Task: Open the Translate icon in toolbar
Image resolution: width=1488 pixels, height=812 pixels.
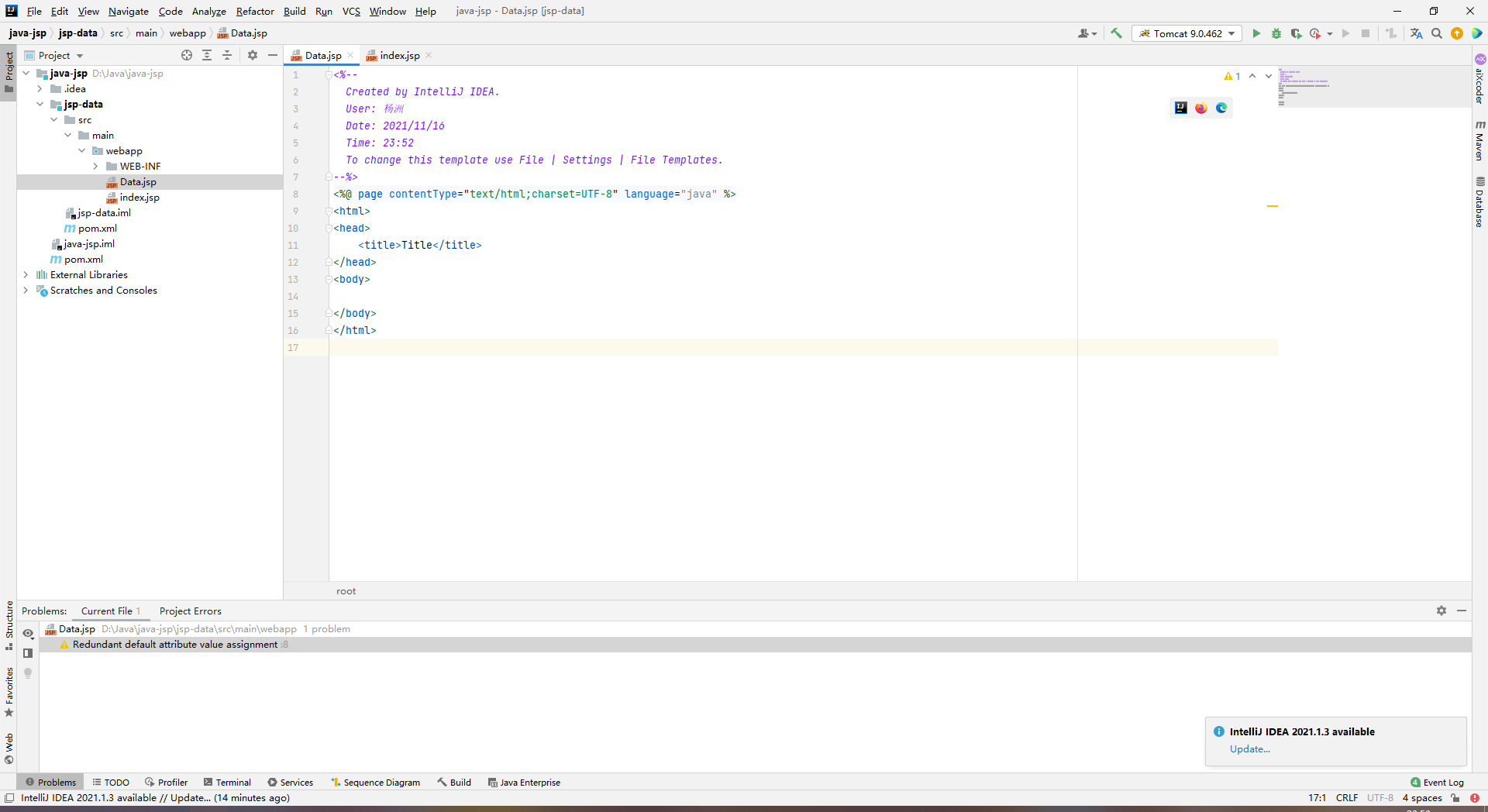Action: [1417, 33]
